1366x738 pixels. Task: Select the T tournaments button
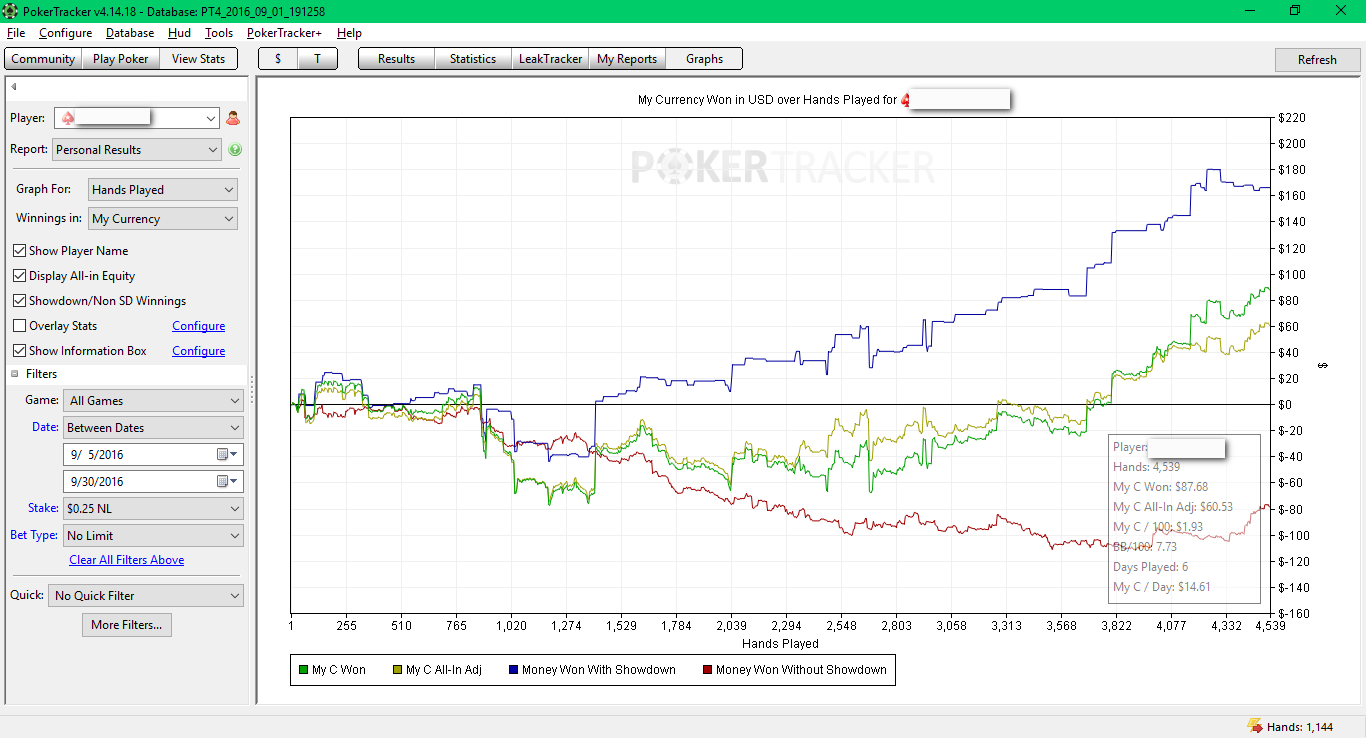coord(317,59)
